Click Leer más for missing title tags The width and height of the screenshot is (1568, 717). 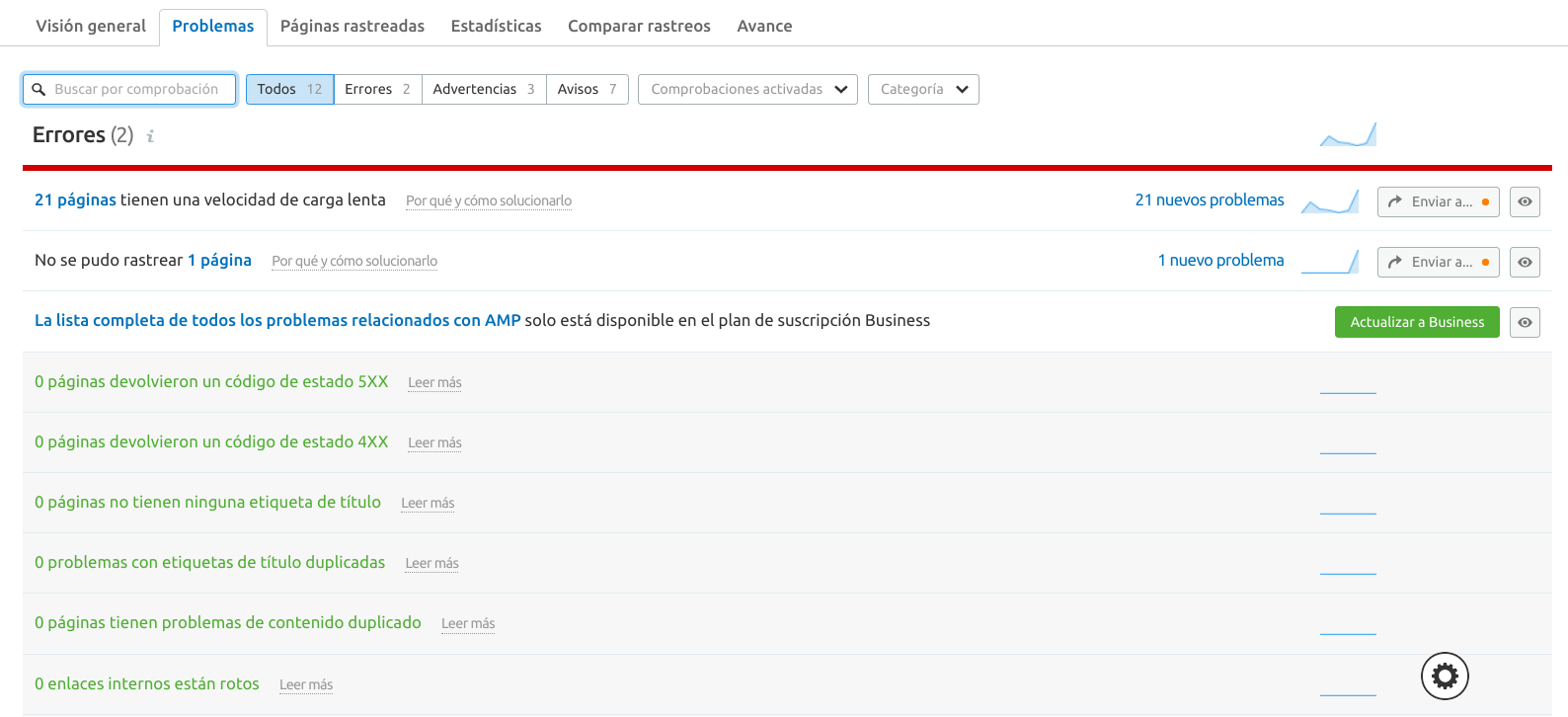coord(428,503)
